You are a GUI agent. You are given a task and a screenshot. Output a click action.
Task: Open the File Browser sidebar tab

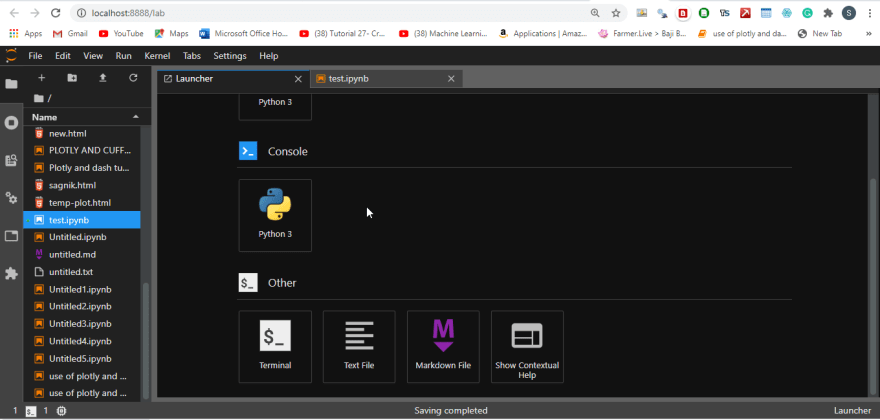coord(11,84)
